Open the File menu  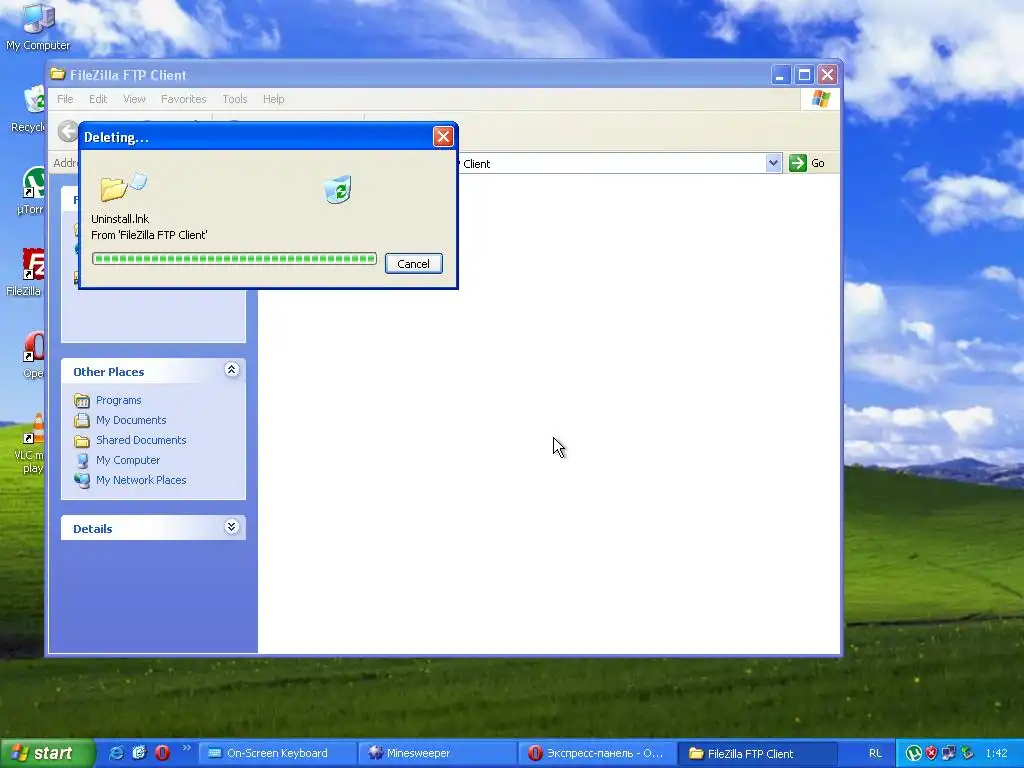(x=65, y=99)
